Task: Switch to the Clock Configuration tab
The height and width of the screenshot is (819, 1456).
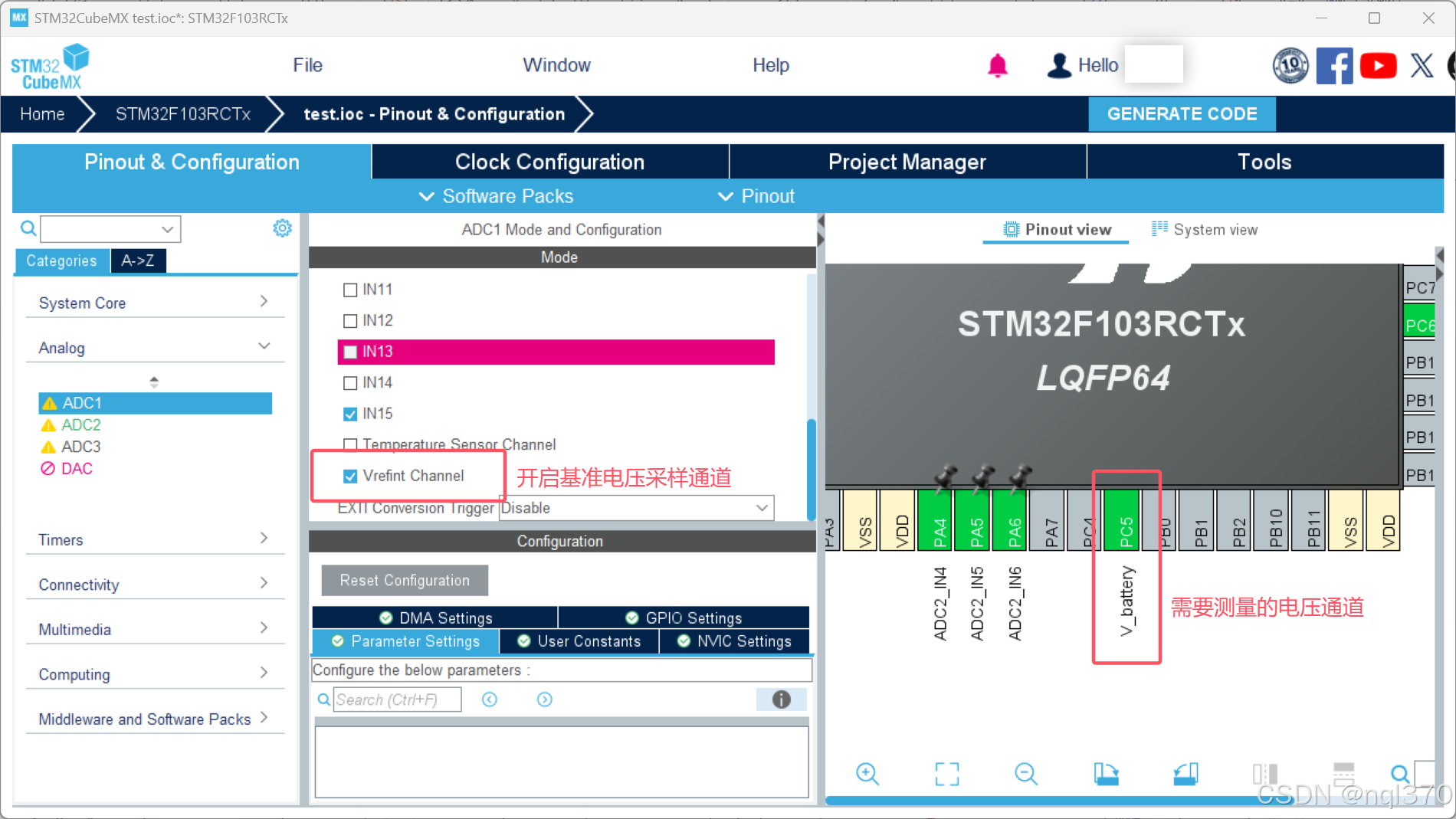Action: (x=550, y=162)
